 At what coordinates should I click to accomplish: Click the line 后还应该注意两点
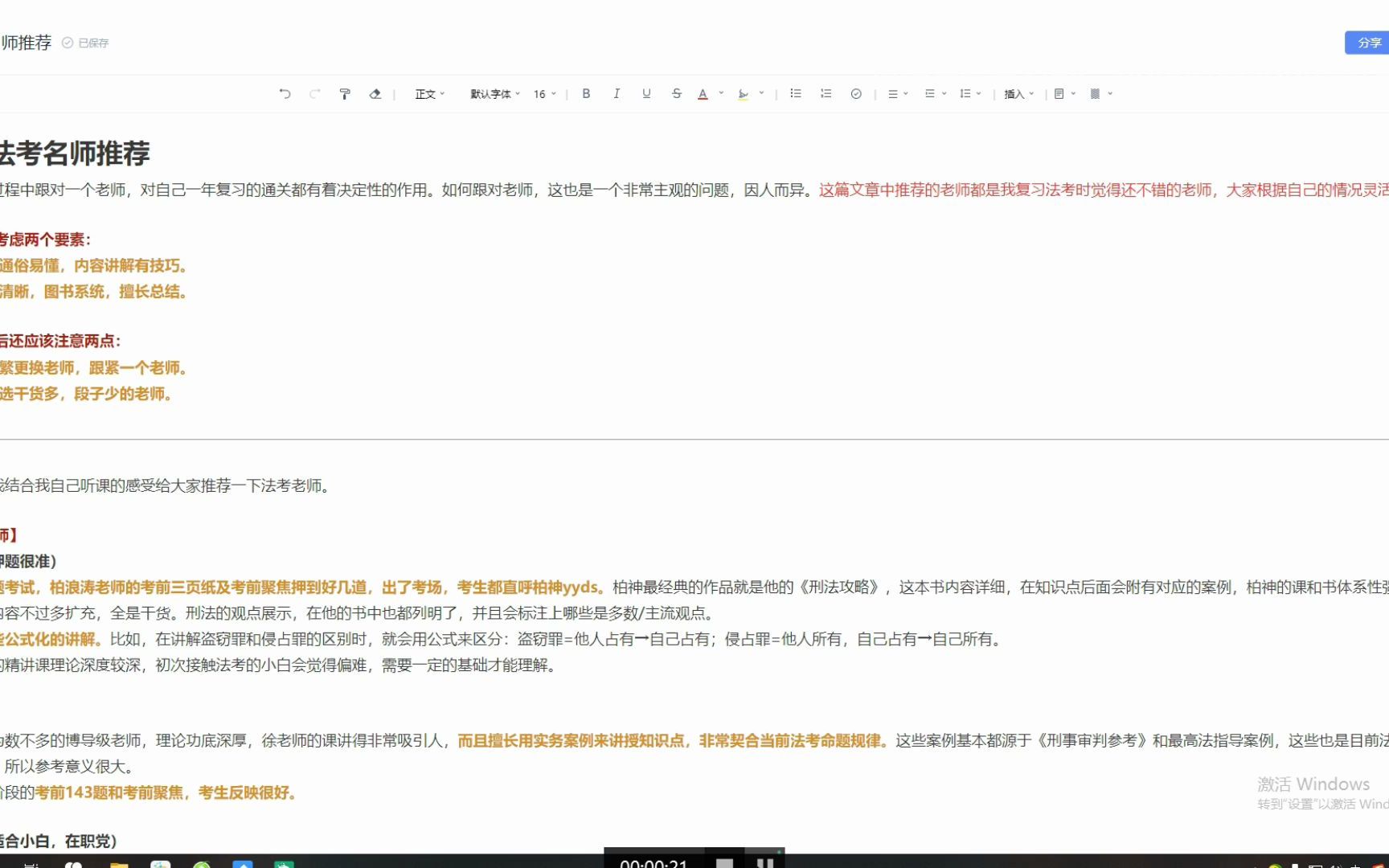(x=60, y=342)
